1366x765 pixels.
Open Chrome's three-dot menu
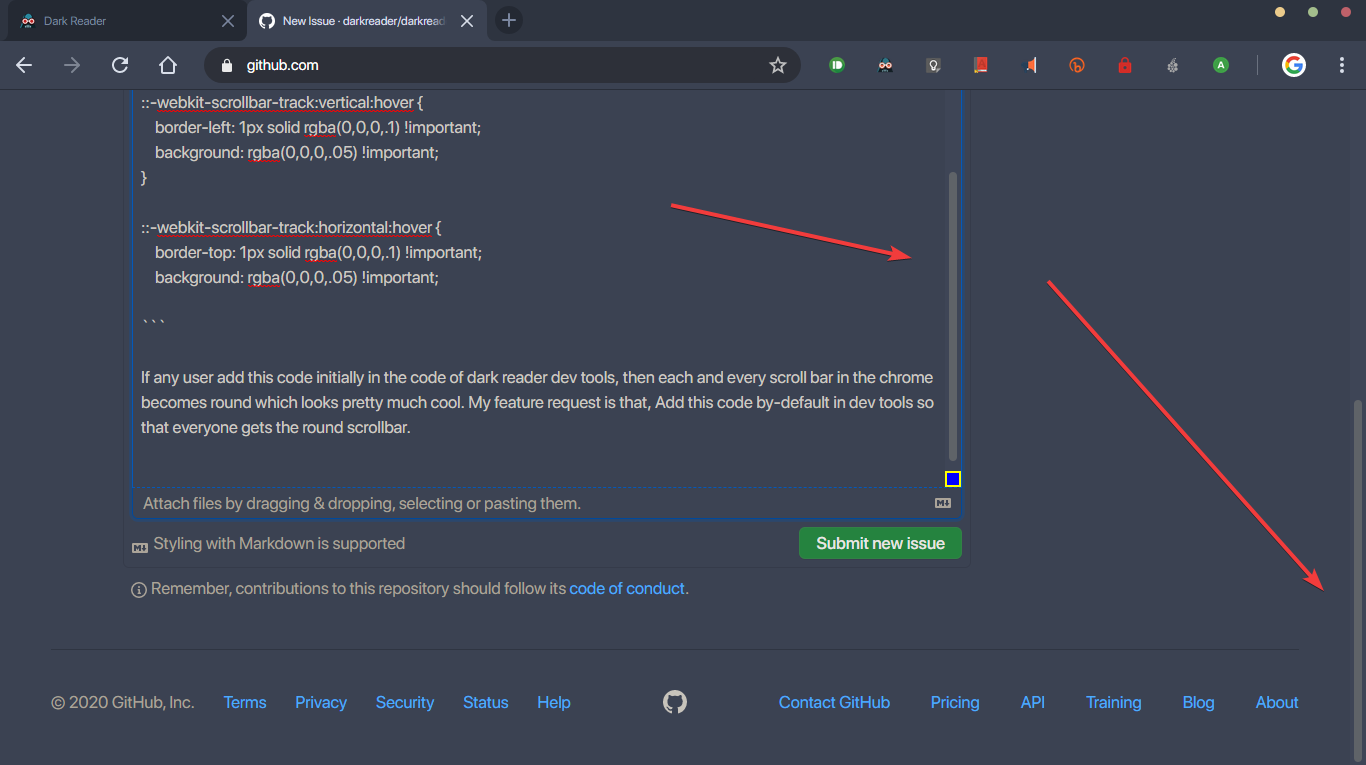(1342, 64)
